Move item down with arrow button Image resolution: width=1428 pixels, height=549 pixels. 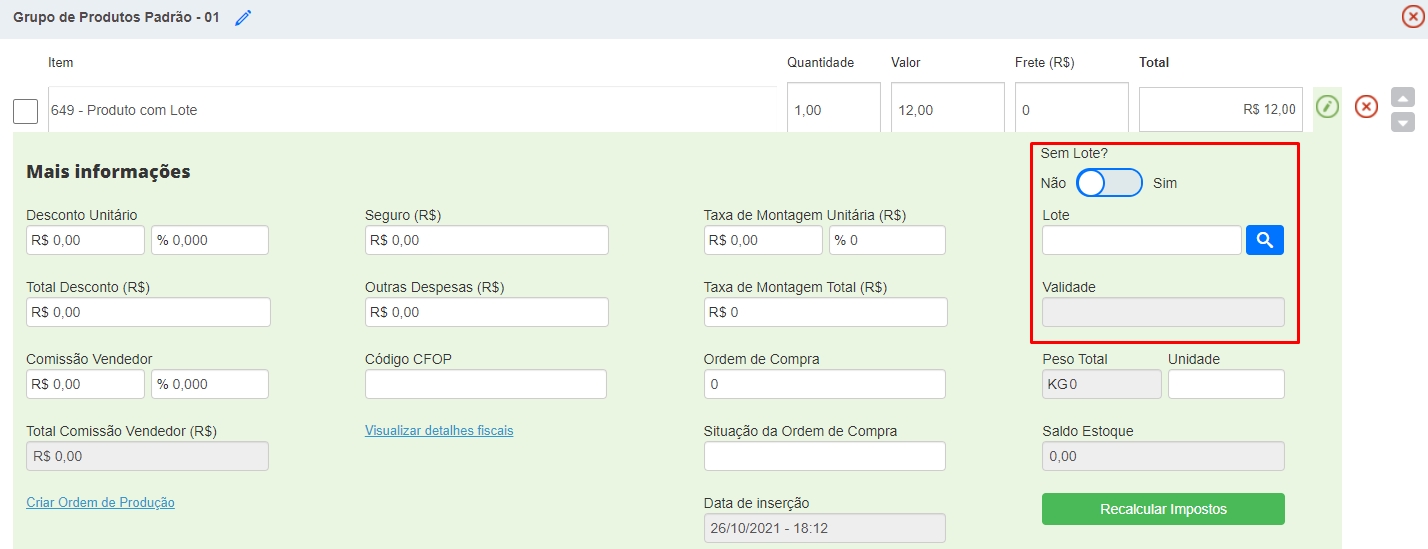click(x=1403, y=122)
